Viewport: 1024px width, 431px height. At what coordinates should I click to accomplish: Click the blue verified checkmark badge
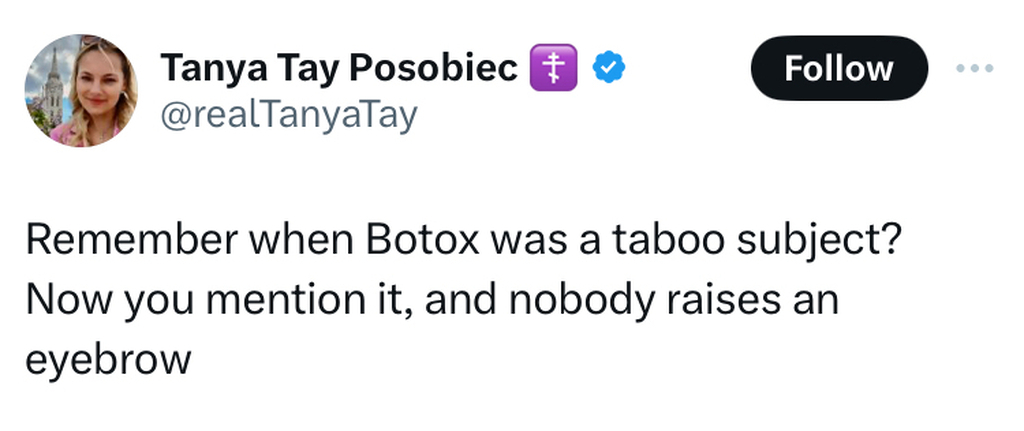tap(609, 68)
